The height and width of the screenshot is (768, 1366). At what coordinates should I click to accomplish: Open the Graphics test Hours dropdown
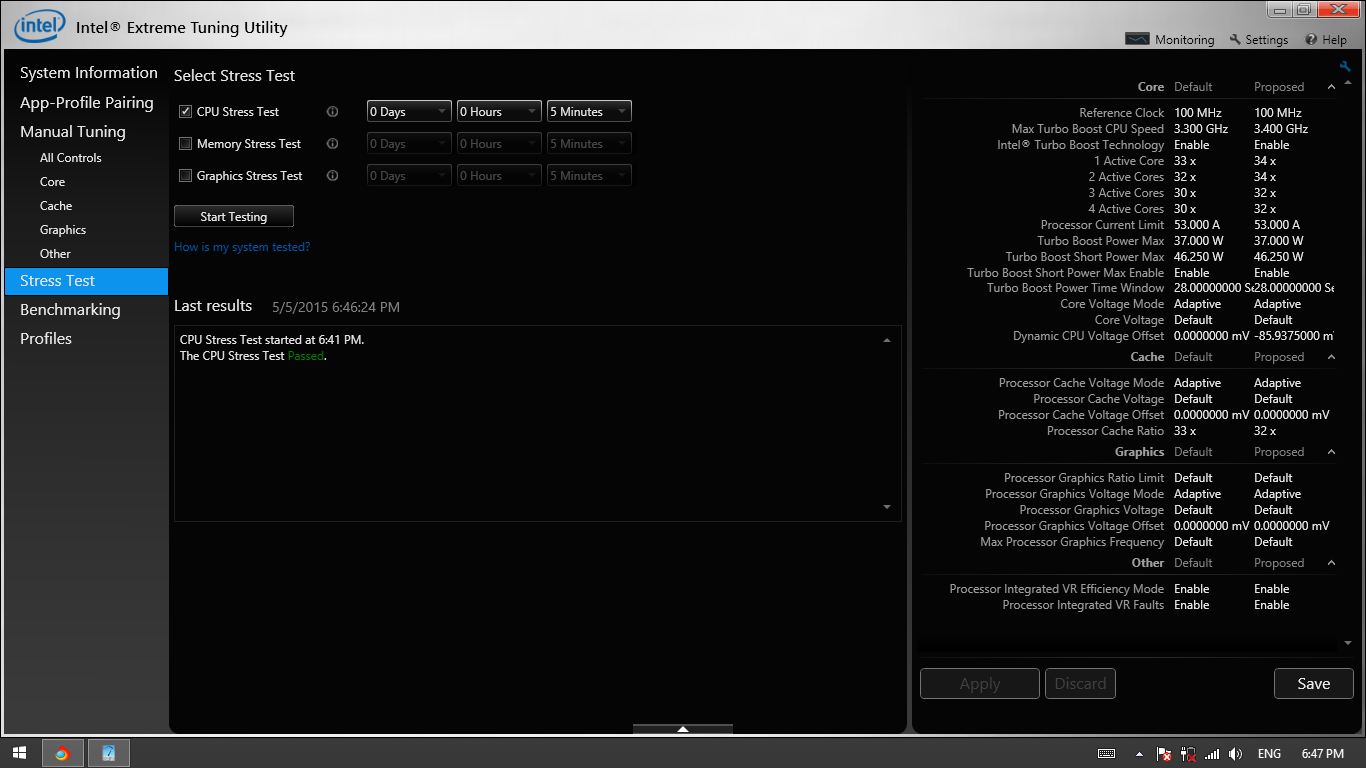[499, 176]
